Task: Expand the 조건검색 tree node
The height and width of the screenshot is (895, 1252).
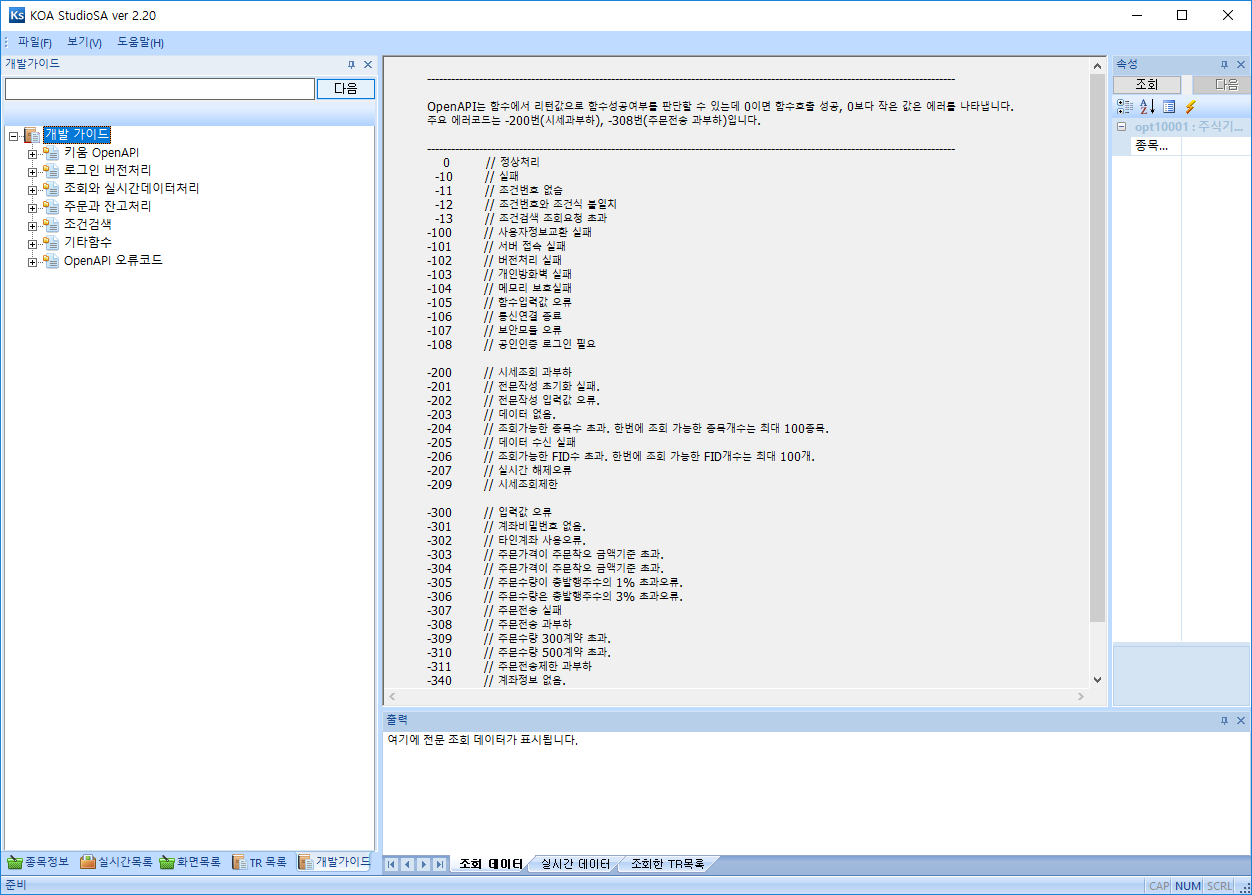Action: (31, 226)
